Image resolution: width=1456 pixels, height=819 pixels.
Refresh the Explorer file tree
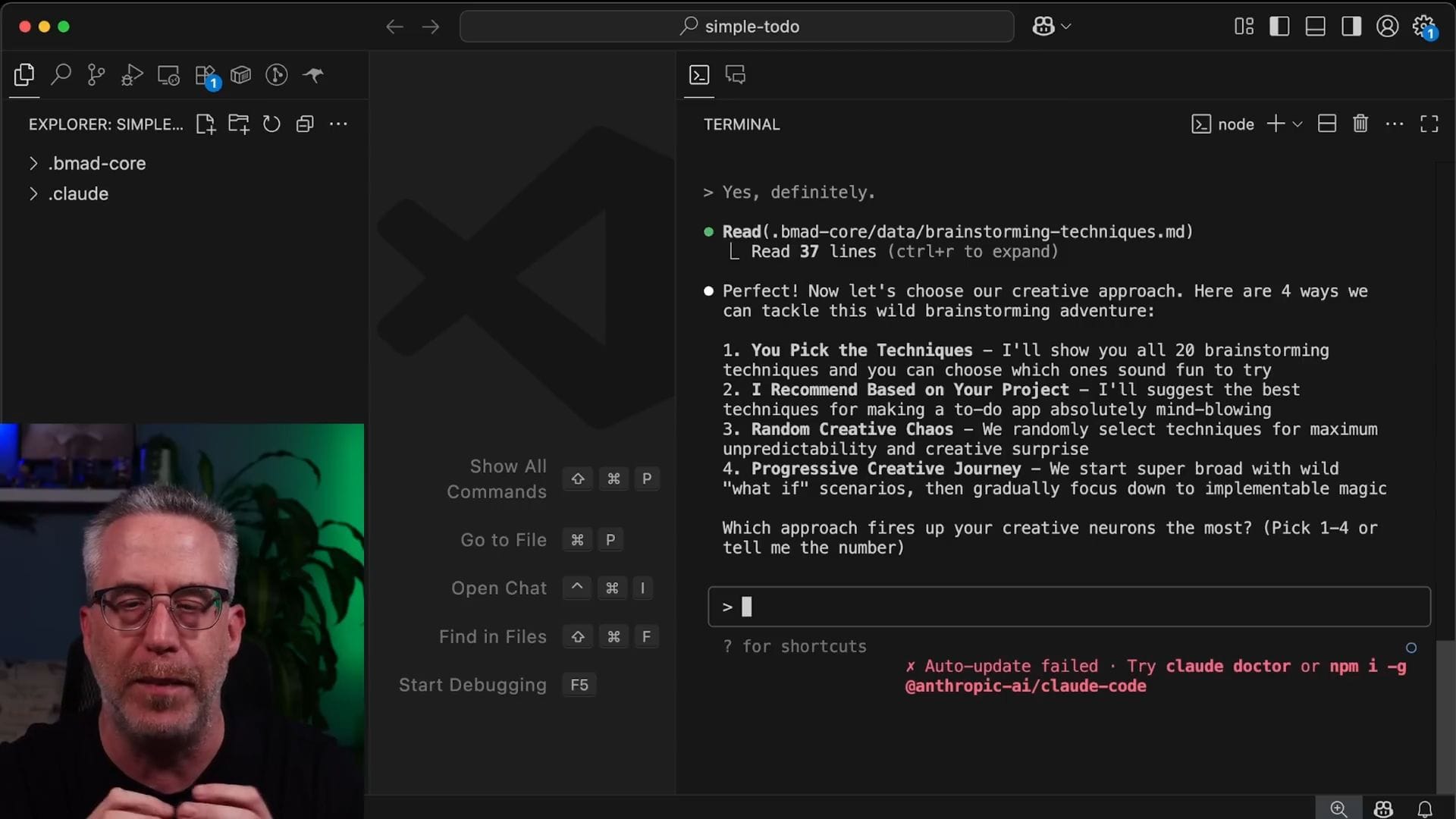(x=271, y=124)
